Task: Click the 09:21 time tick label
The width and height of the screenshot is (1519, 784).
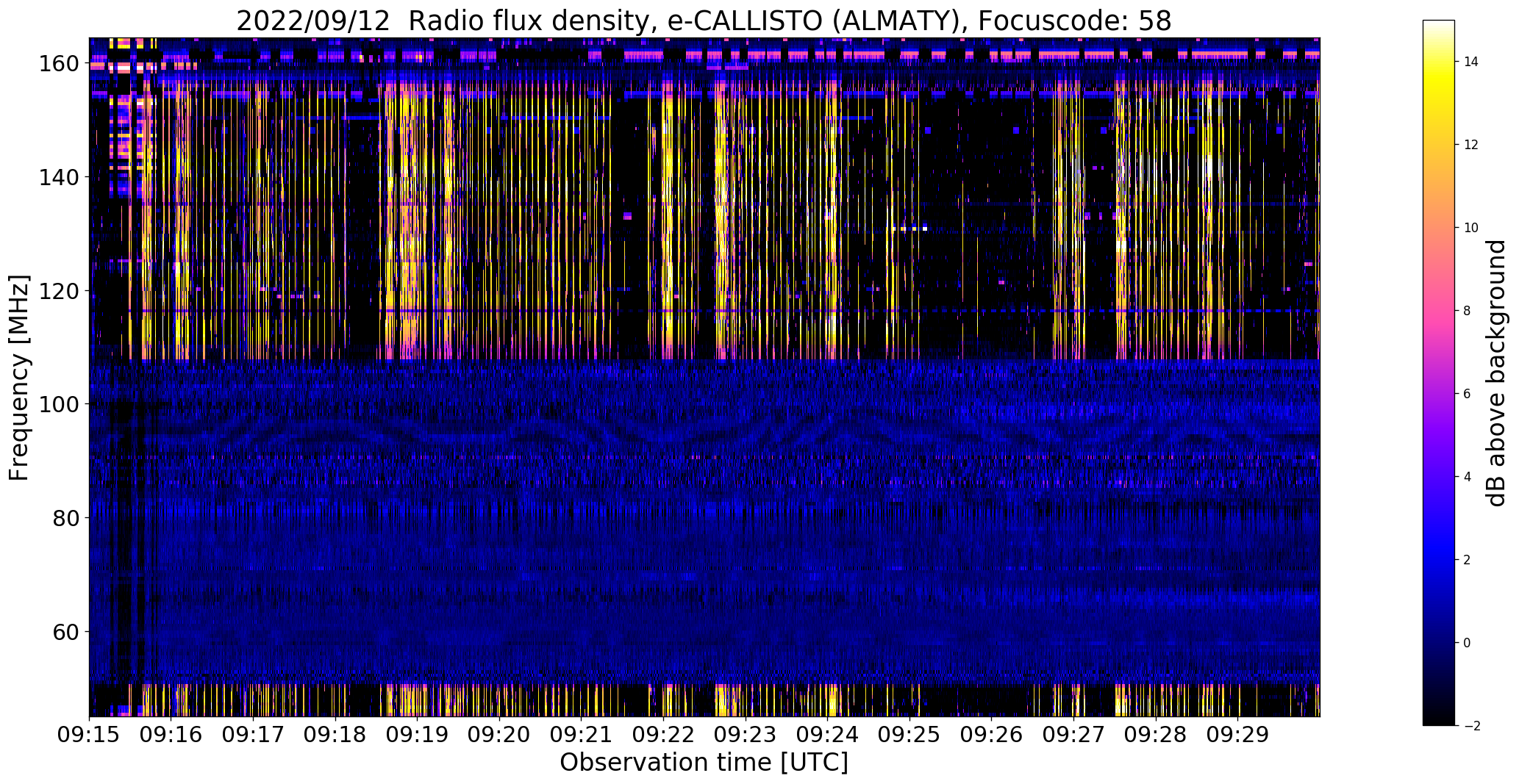Action: [582, 734]
